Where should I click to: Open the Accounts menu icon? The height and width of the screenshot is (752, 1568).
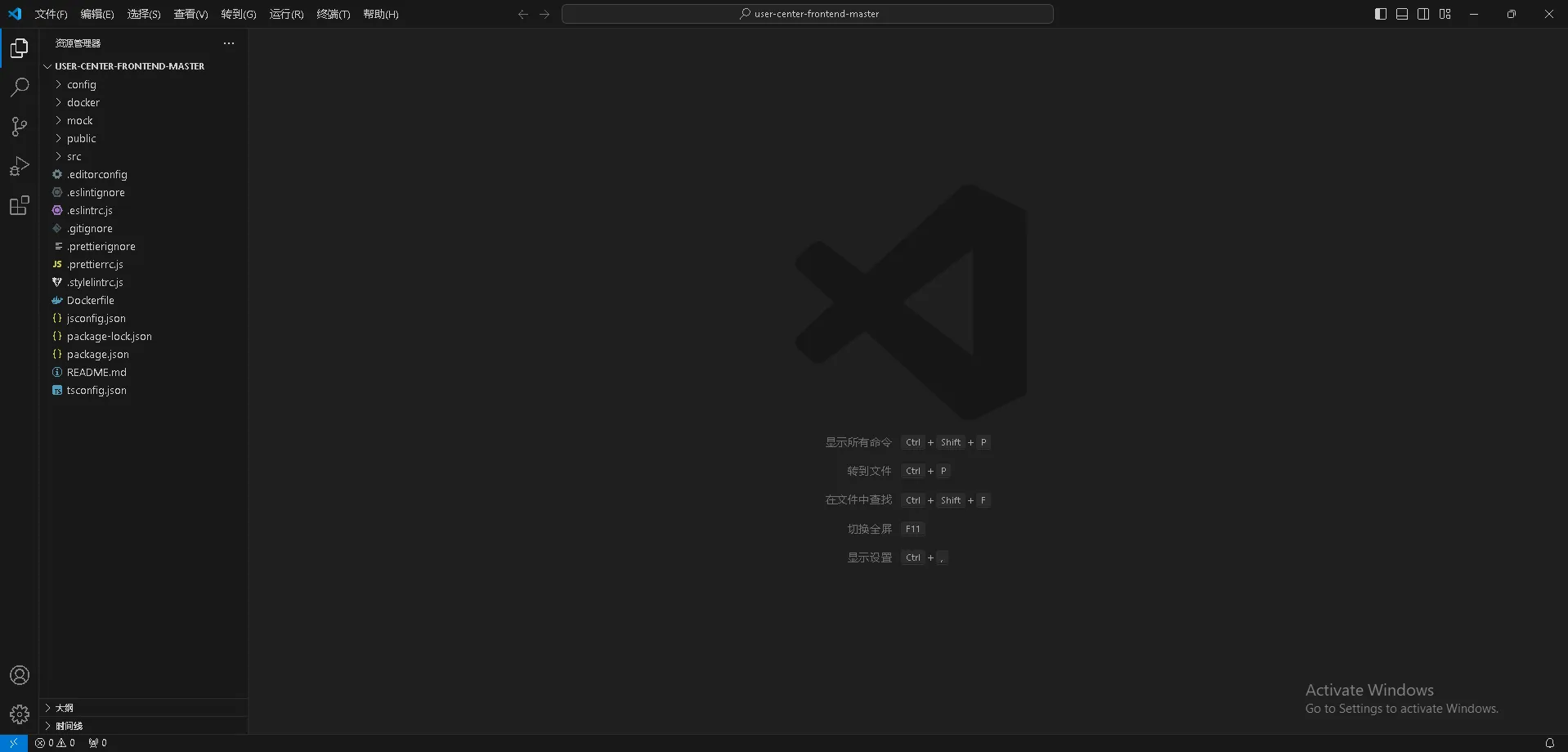(x=20, y=675)
